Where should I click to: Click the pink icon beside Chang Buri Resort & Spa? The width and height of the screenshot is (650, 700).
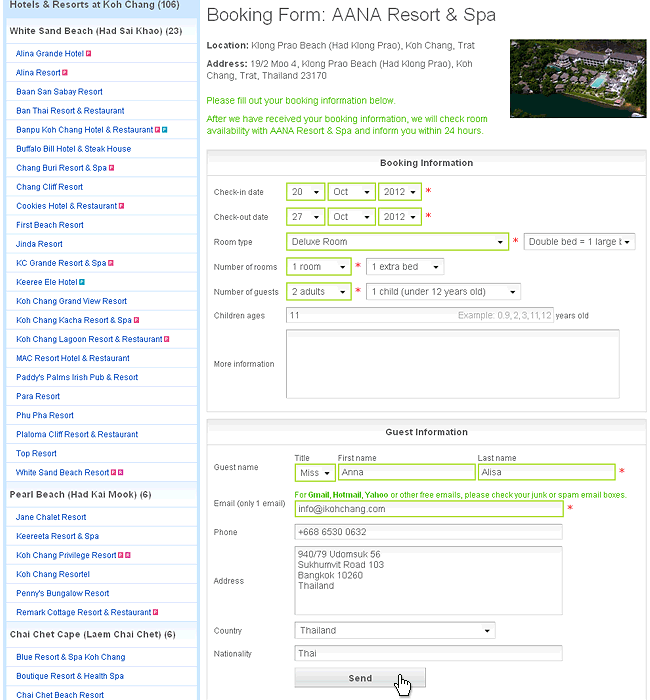coord(111,168)
